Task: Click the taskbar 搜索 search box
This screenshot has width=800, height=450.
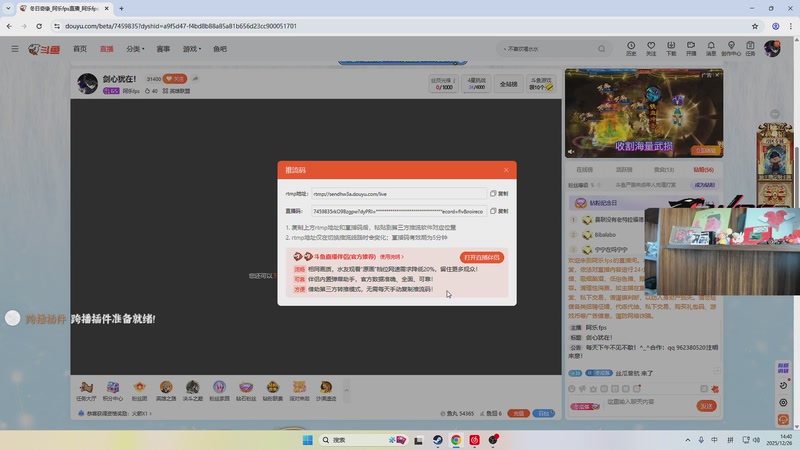Action: (x=363, y=440)
